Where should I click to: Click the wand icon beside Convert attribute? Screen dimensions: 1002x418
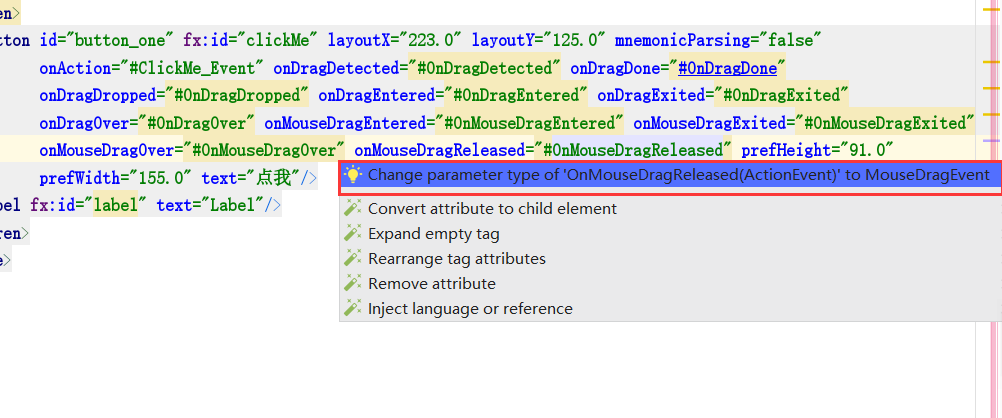(x=352, y=209)
